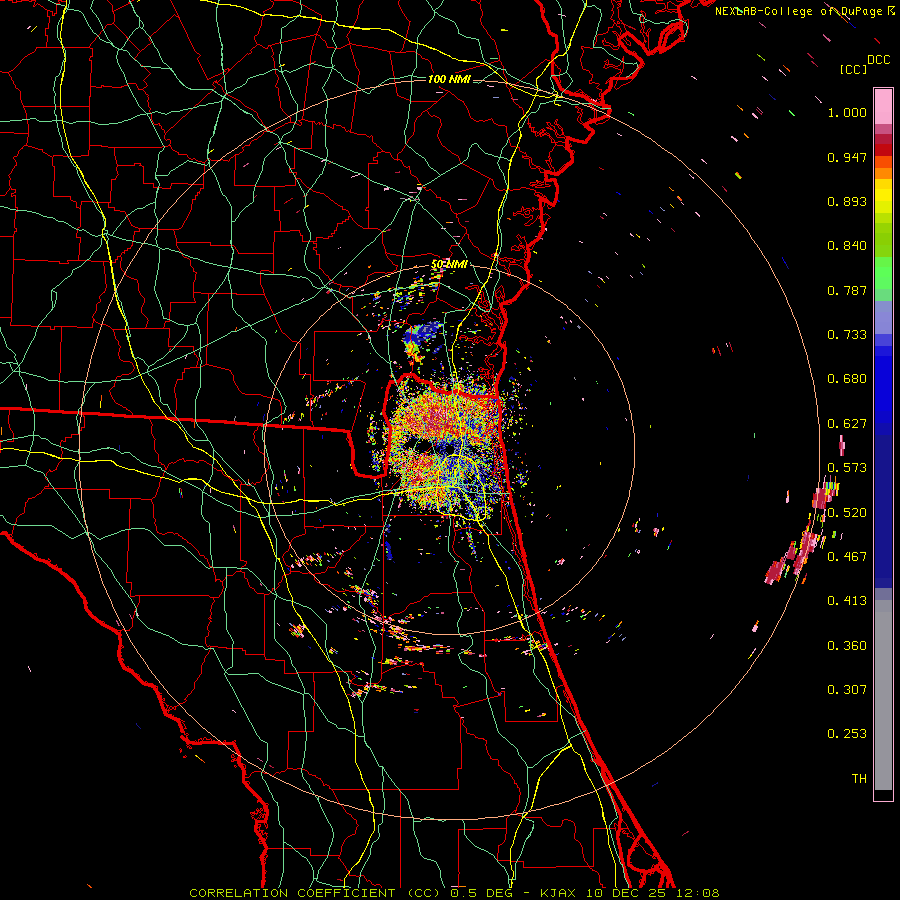Select the 0.520 legend value
Viewport: 900px width, 900px height.
click(x=847, y=513)
